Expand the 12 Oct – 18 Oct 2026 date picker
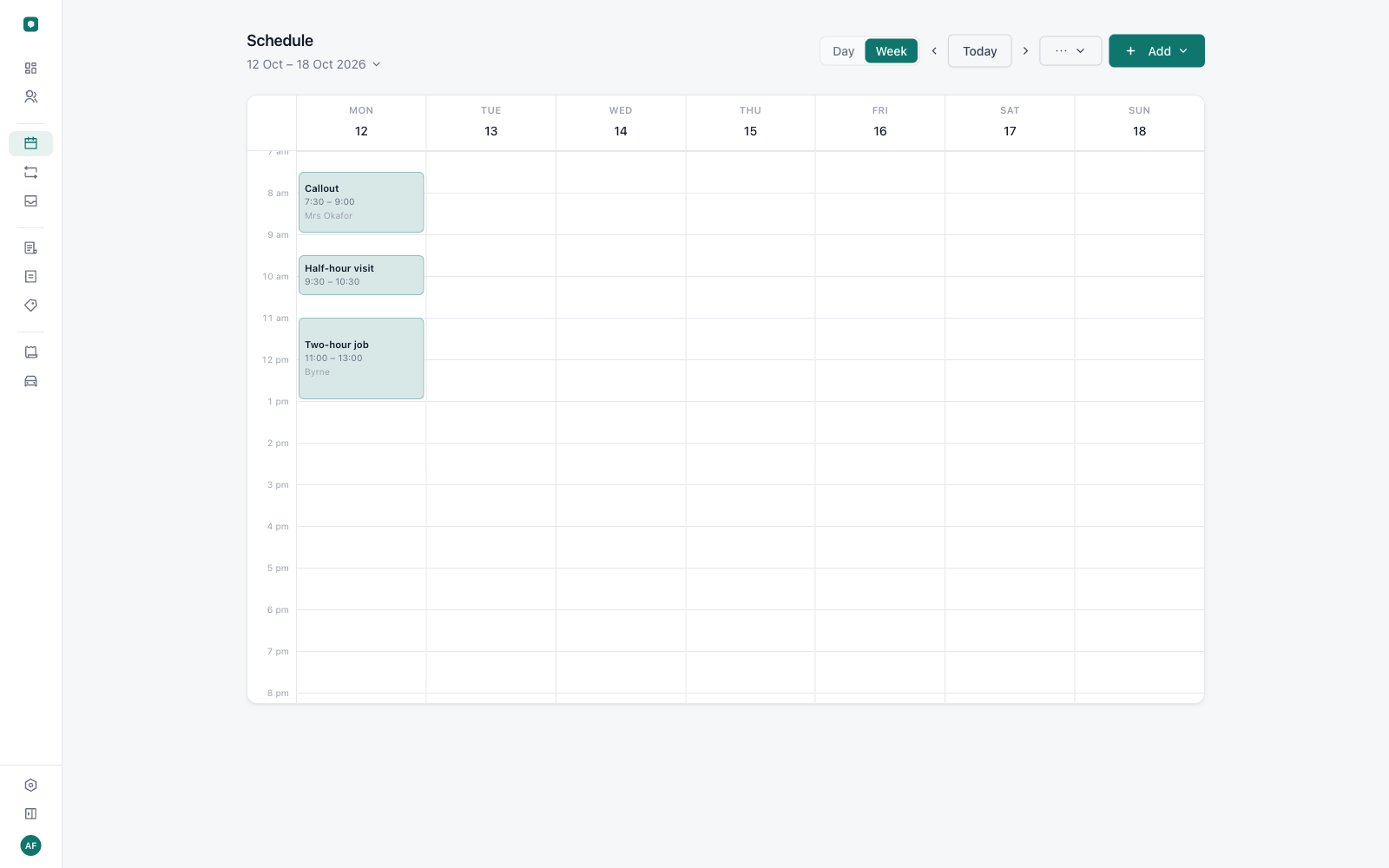Screen dimensions: 1389x868 pos(313,64)
